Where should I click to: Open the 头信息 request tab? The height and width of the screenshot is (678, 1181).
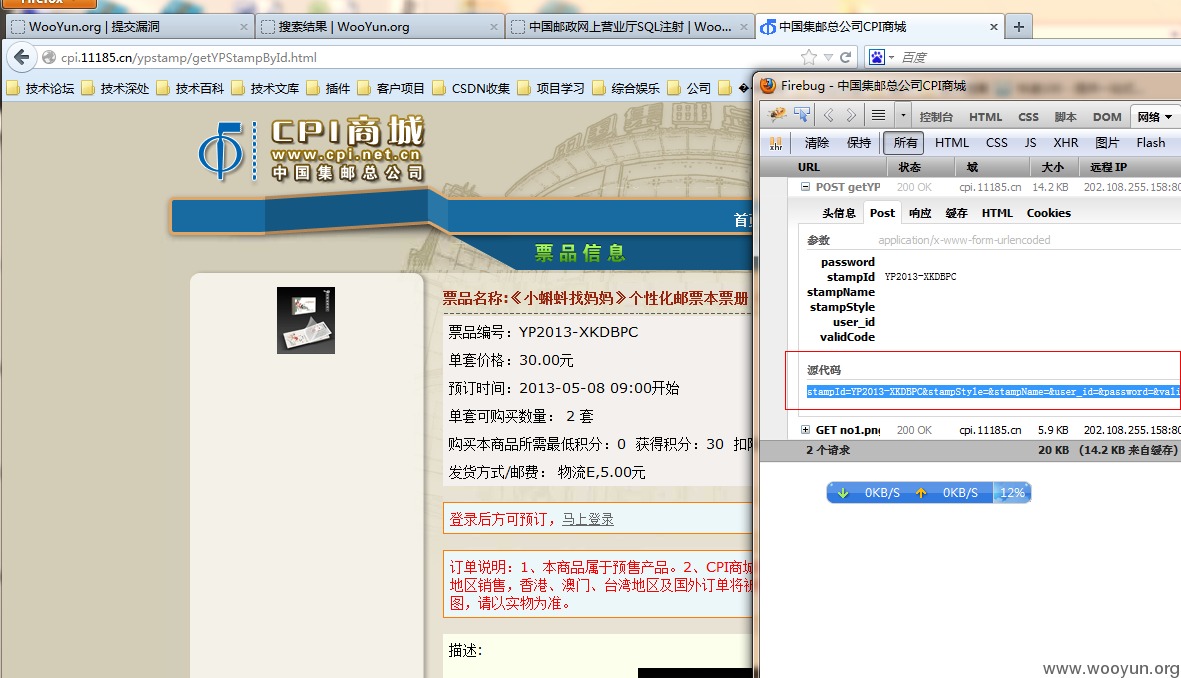coord(839,213)
